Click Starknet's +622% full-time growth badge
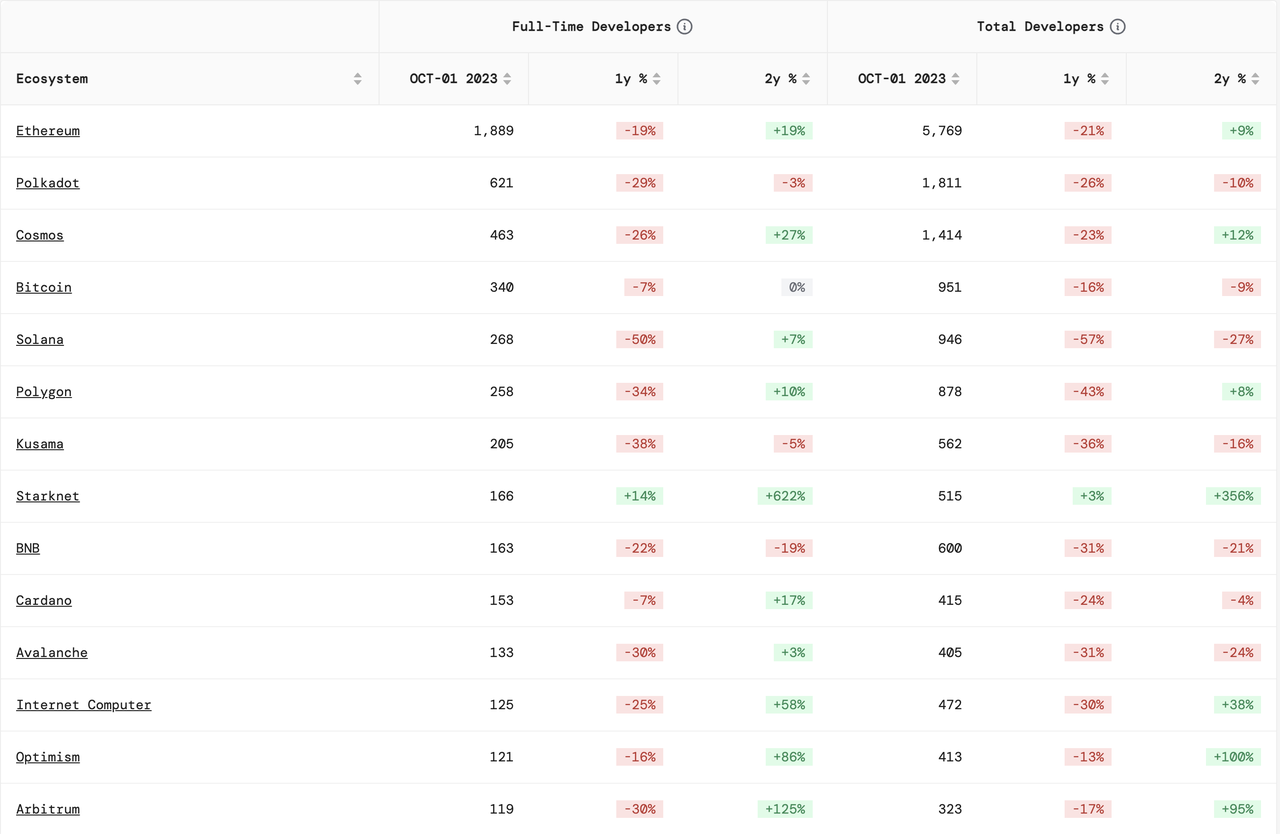Image resolution: width=1280 pixels, height=834 pixels. click(785, 496)
